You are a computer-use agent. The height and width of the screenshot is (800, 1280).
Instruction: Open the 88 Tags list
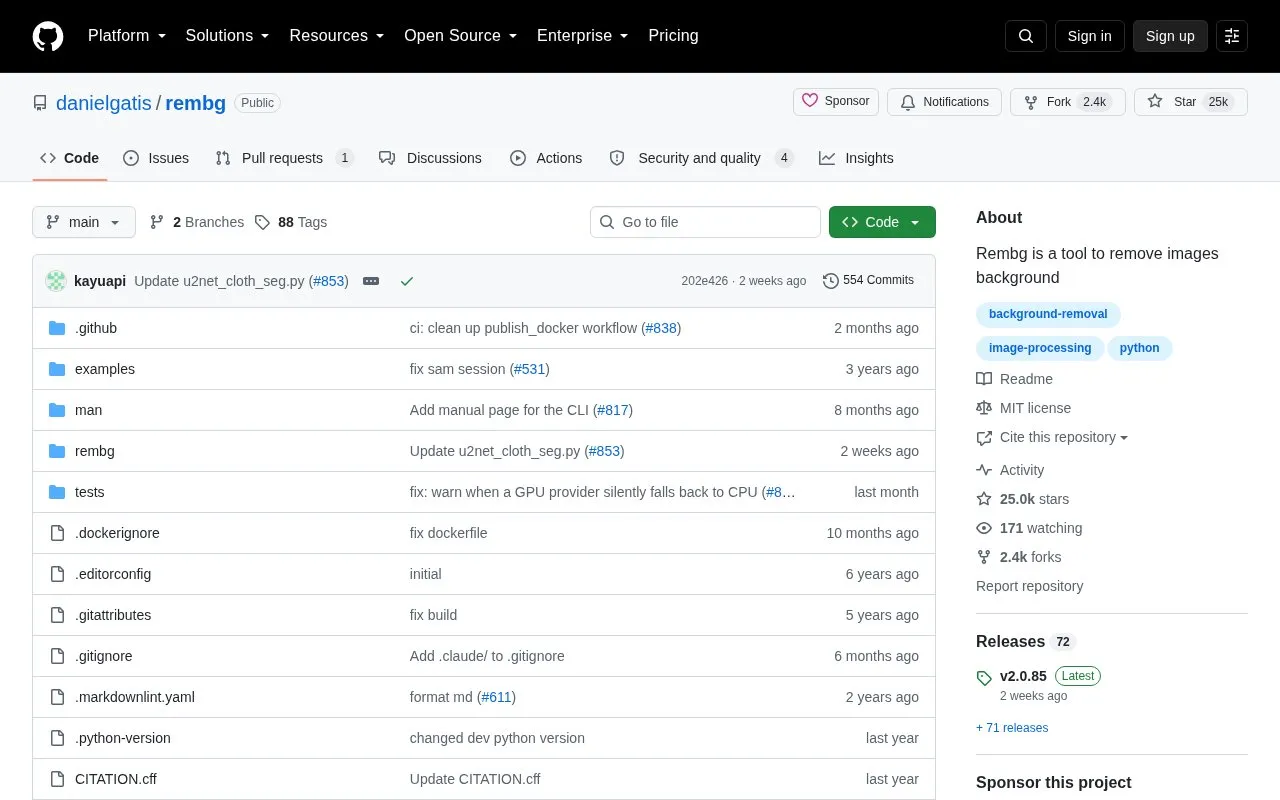click(291, 222)
